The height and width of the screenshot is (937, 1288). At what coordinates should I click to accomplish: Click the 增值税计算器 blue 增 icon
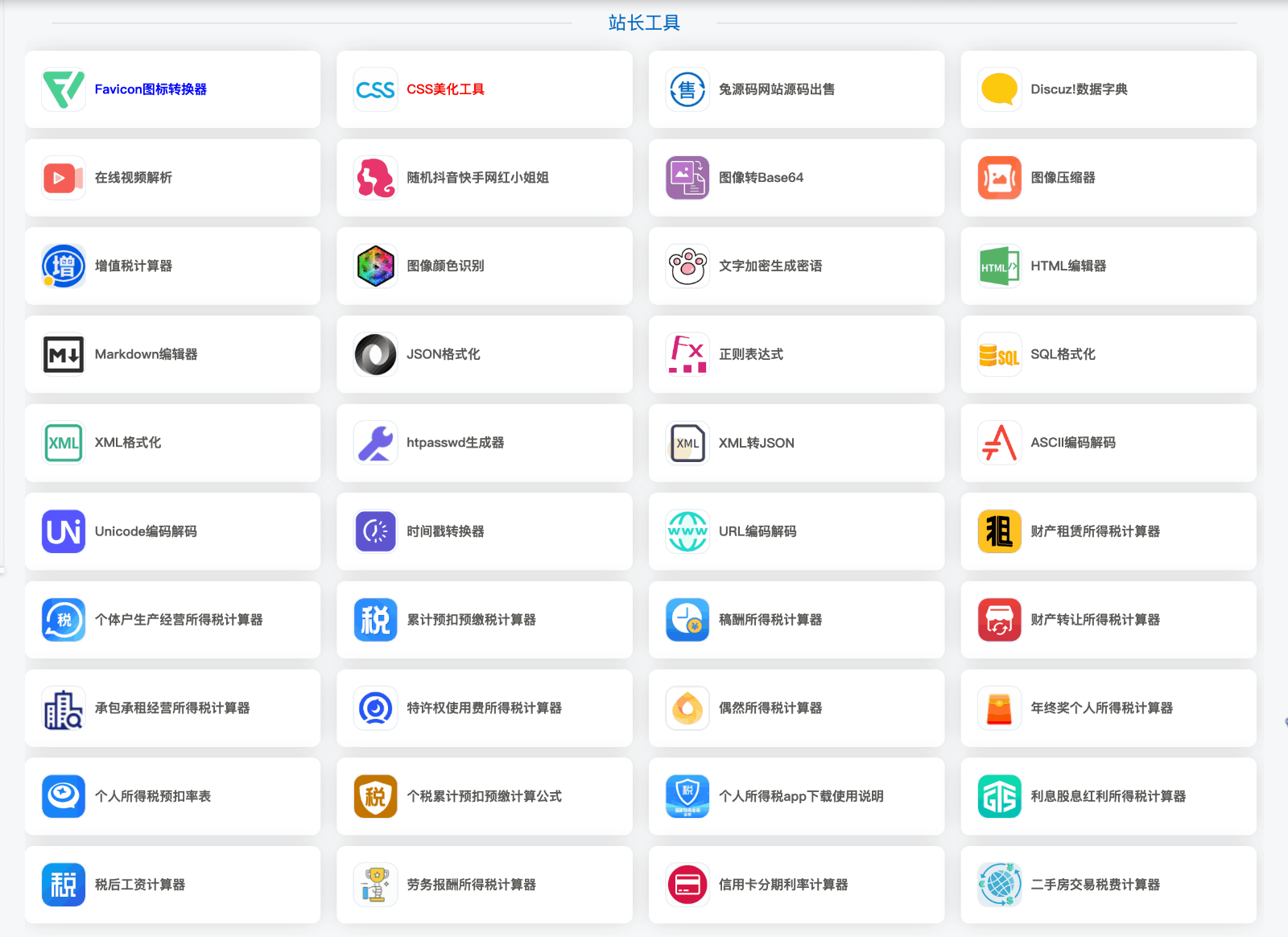pos(64,266)
